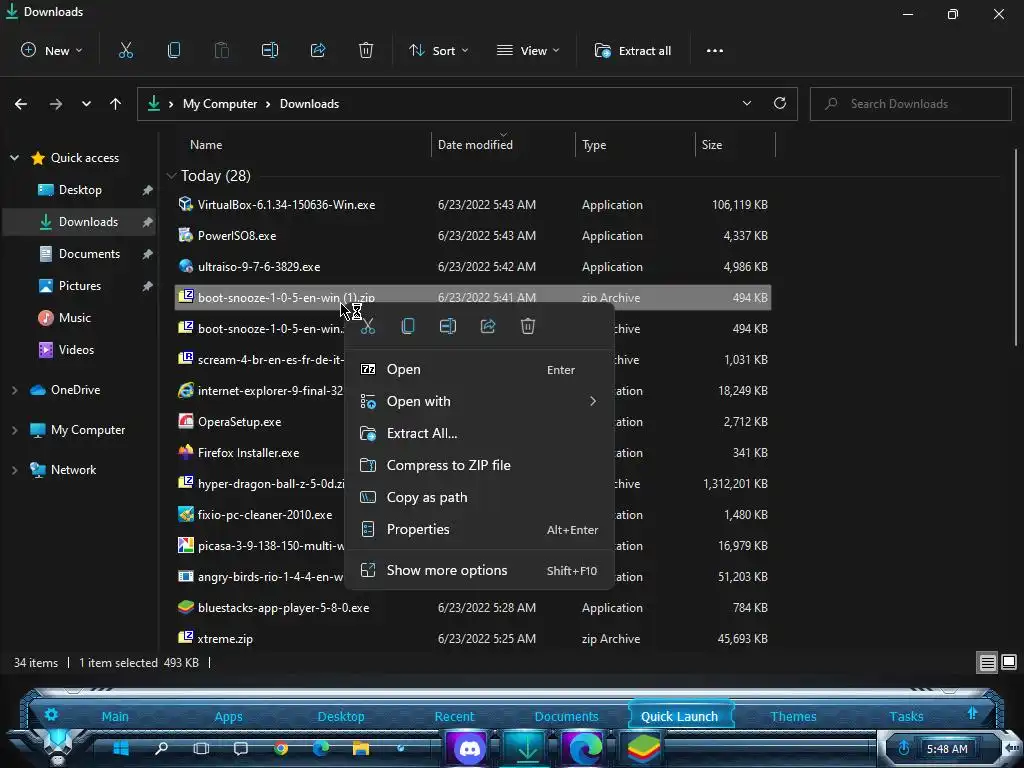Expand the Open with submenu arrow
This screenshot has width=1024, height=768.
point(592,401)
